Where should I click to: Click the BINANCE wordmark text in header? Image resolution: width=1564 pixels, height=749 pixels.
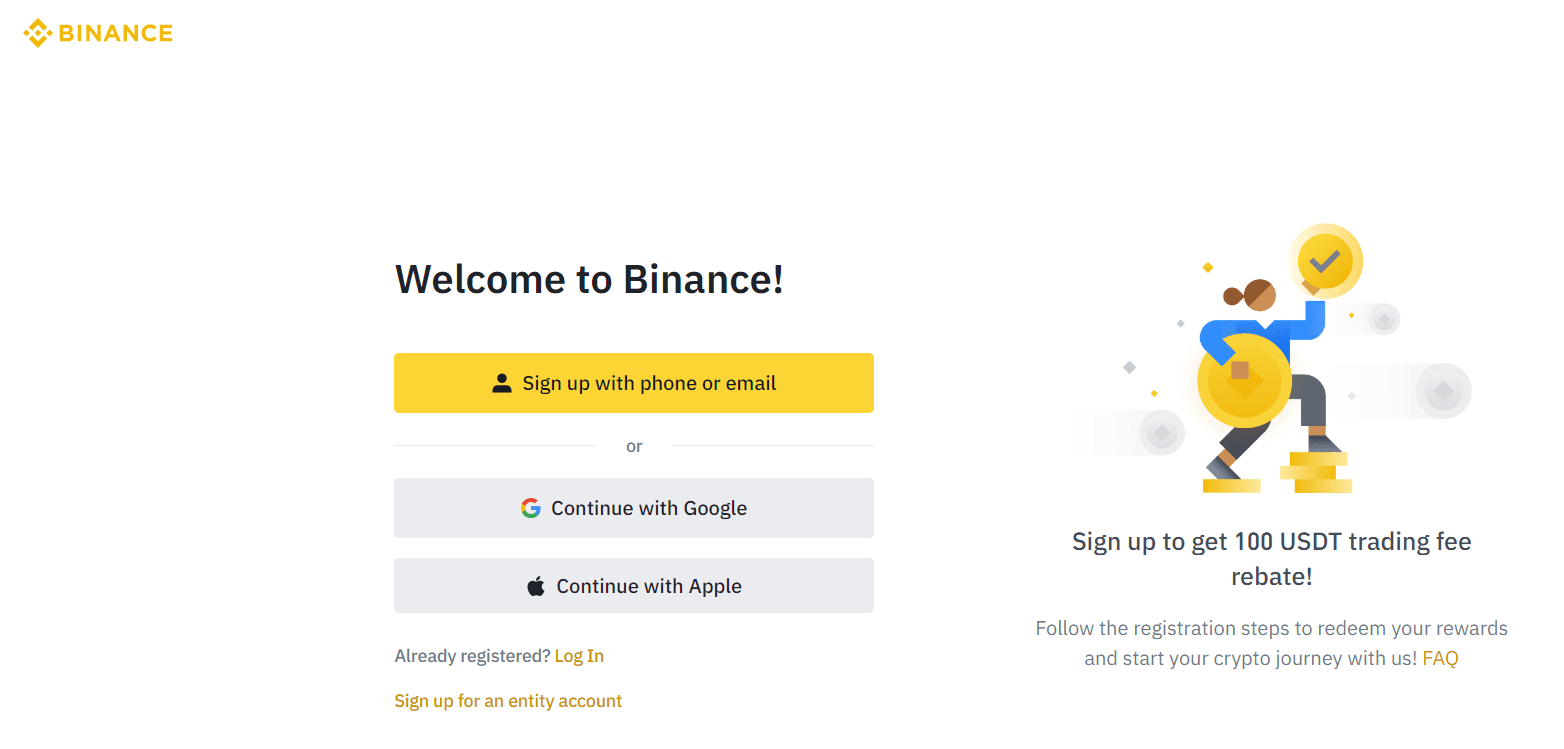115,33
